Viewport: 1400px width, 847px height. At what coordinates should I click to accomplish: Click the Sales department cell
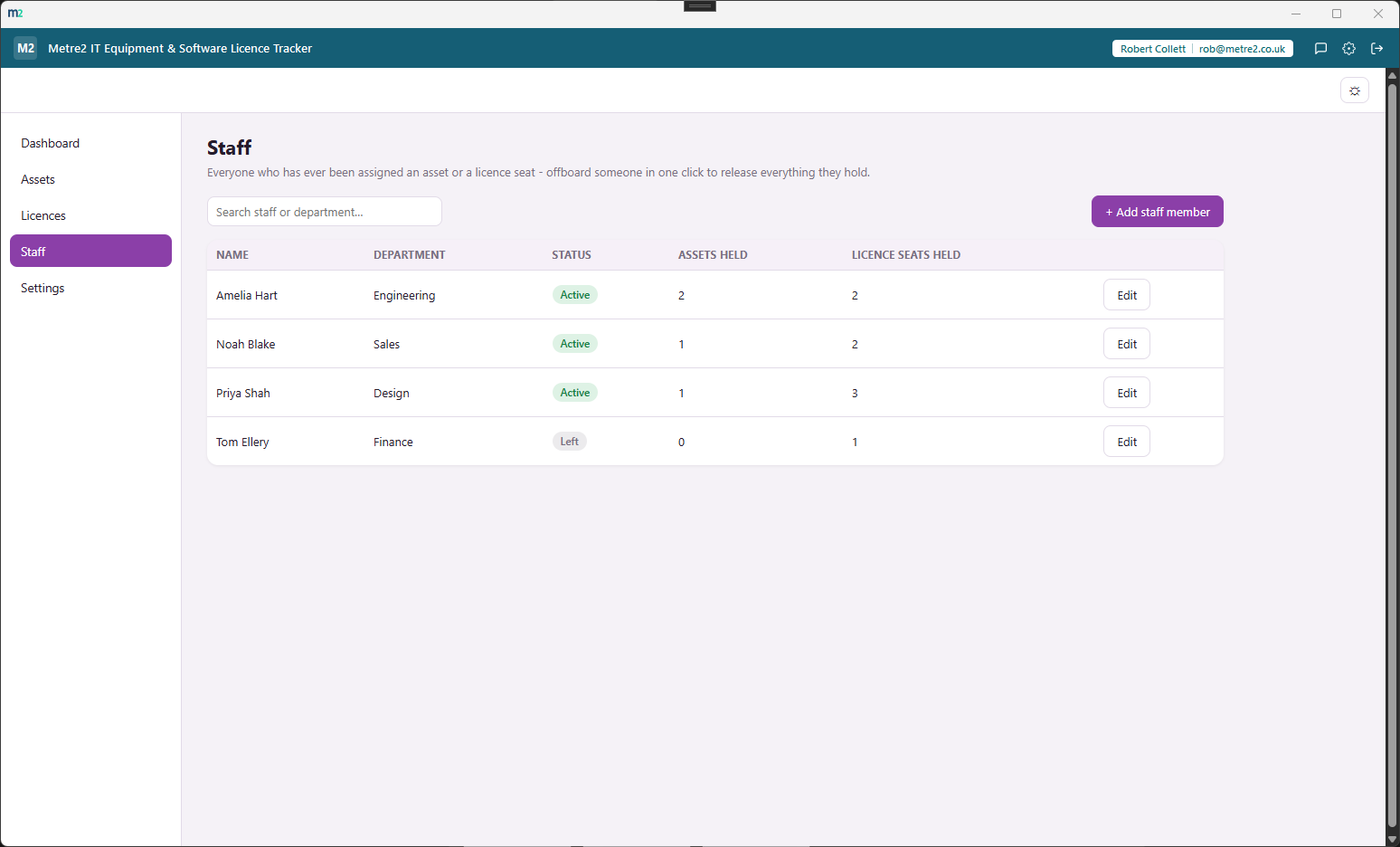click(x=386, y=344)
